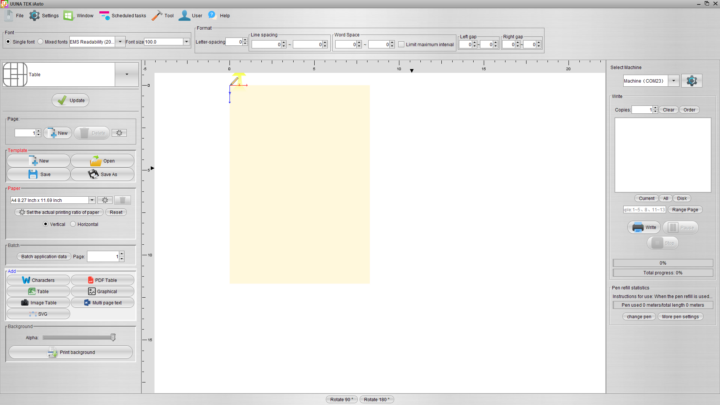Open a template with folder icon
Viewport: 720px width, 405px height.
pos(102,161)
